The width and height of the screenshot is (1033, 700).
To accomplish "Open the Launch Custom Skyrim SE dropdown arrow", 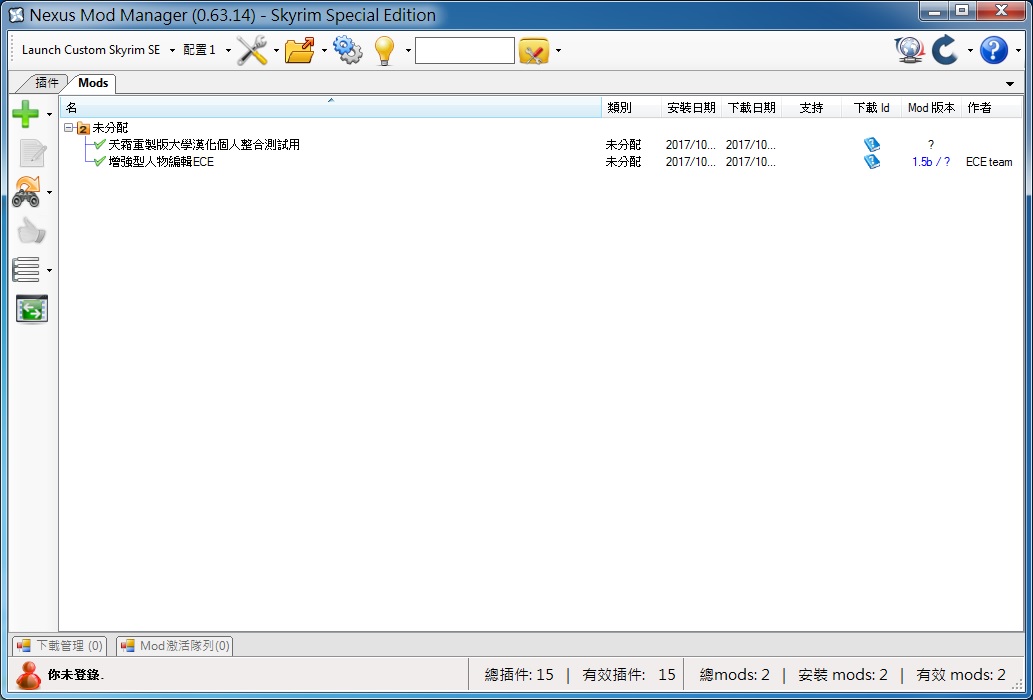I will [172, 51].
